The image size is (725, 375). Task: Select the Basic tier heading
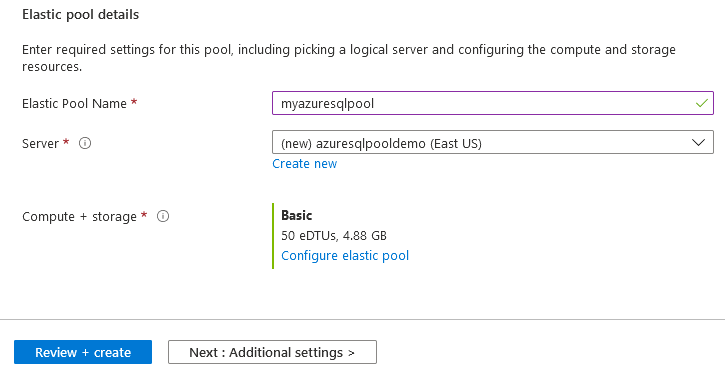[x=296, y=215]
